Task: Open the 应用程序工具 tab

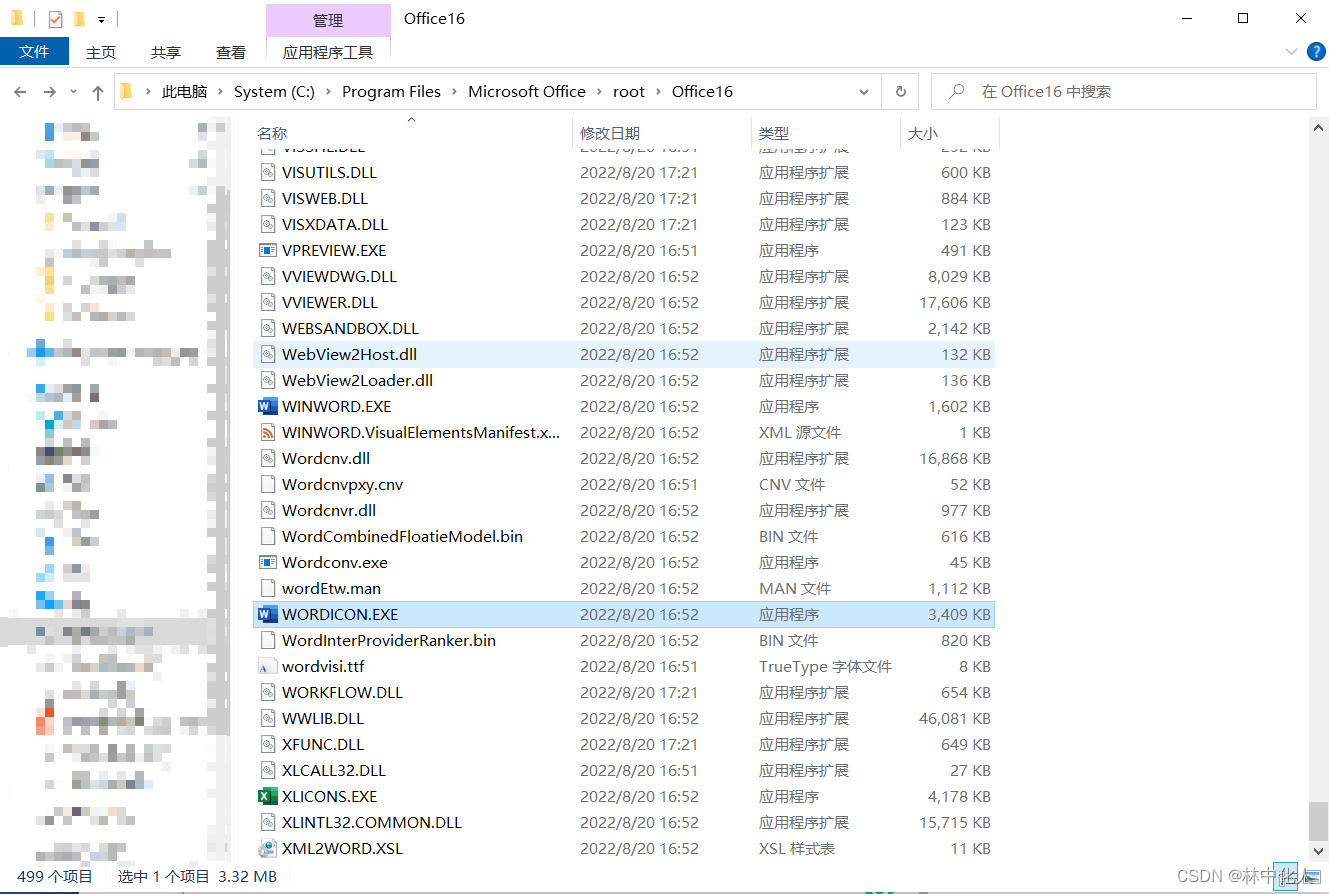Action: [328, 52]
